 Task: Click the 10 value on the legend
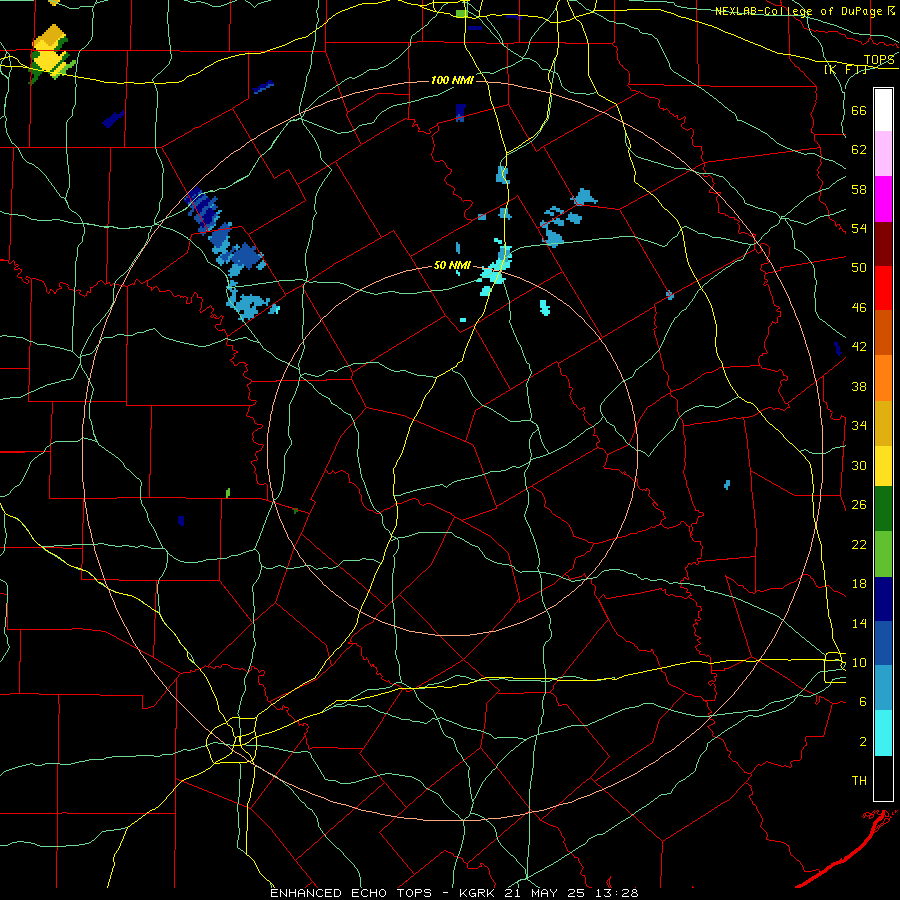point(859,662)
